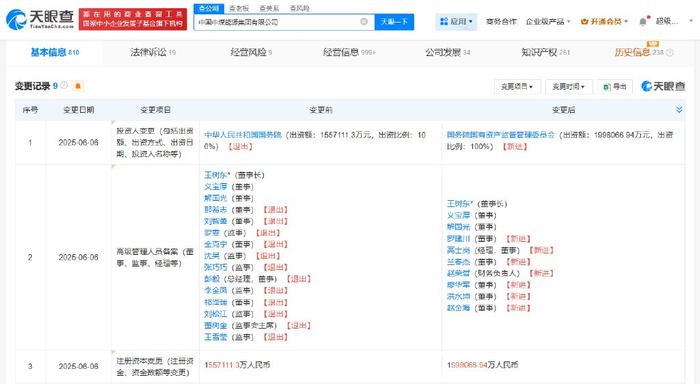Image resolution: width=700 pixels, height=384 pixels.
Task: Open 彭毅 总经理 link
Action: tap(212, 279)
